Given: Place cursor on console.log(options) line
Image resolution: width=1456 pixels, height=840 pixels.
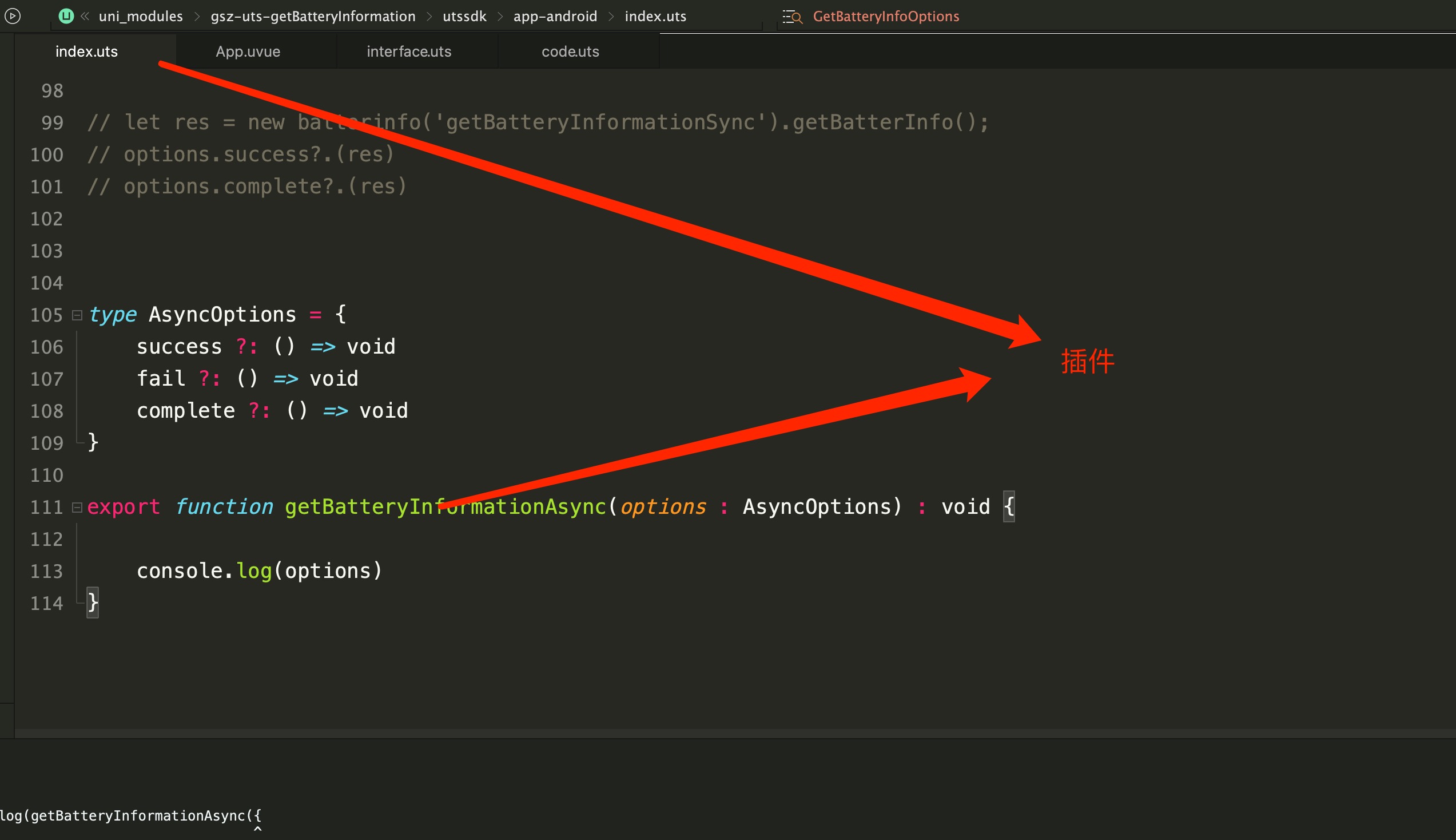Looking at the screenshot, I should click(260, 571).
